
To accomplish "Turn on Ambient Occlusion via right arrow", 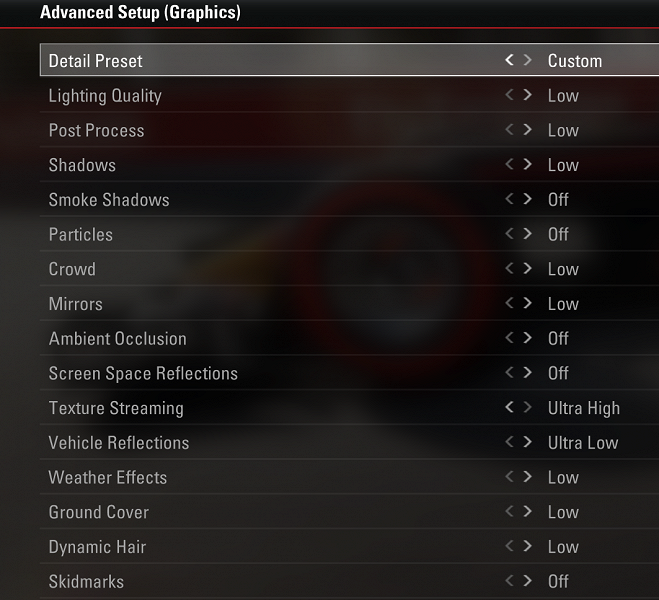I will [x=527, y=338].
